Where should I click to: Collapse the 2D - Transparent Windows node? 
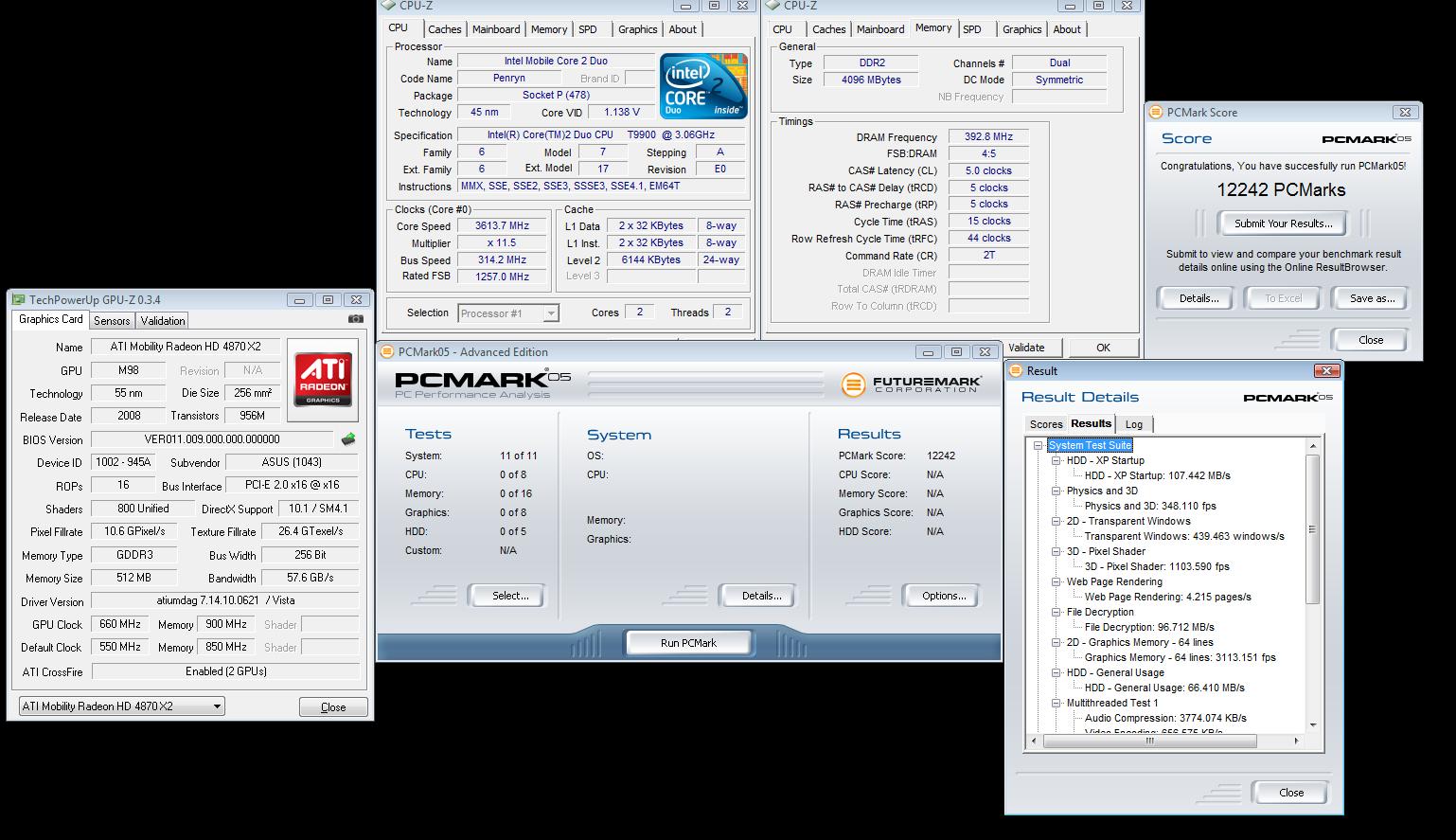[1056, 521]
